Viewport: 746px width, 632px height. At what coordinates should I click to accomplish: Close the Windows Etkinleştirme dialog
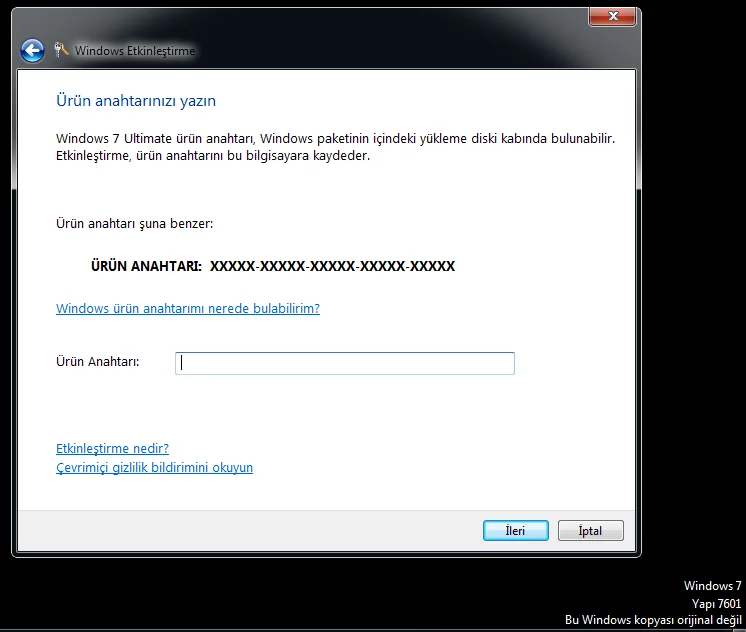(612, 17)
